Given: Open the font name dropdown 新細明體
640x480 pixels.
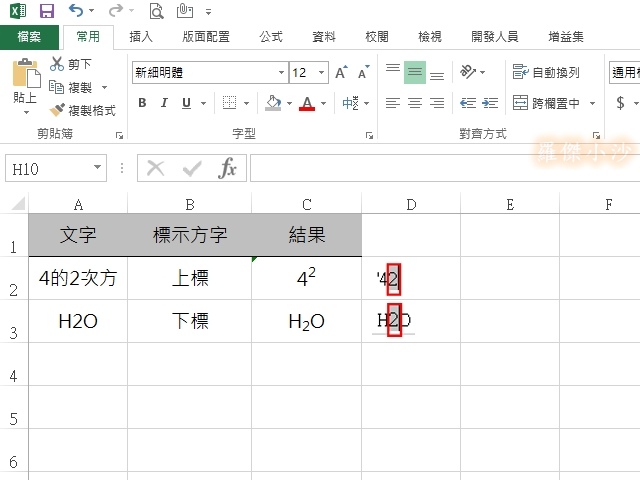Looking at the screenshot, I should coord(281,72).
